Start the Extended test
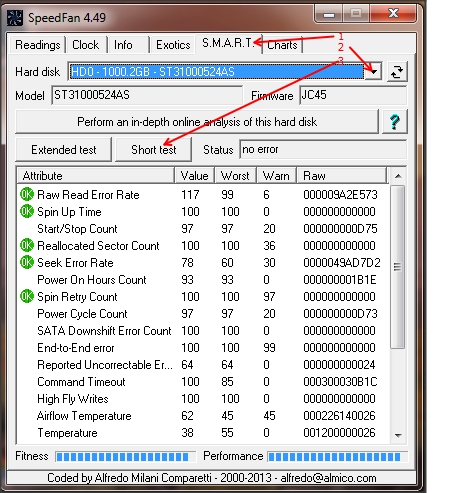 coord(64,150)
